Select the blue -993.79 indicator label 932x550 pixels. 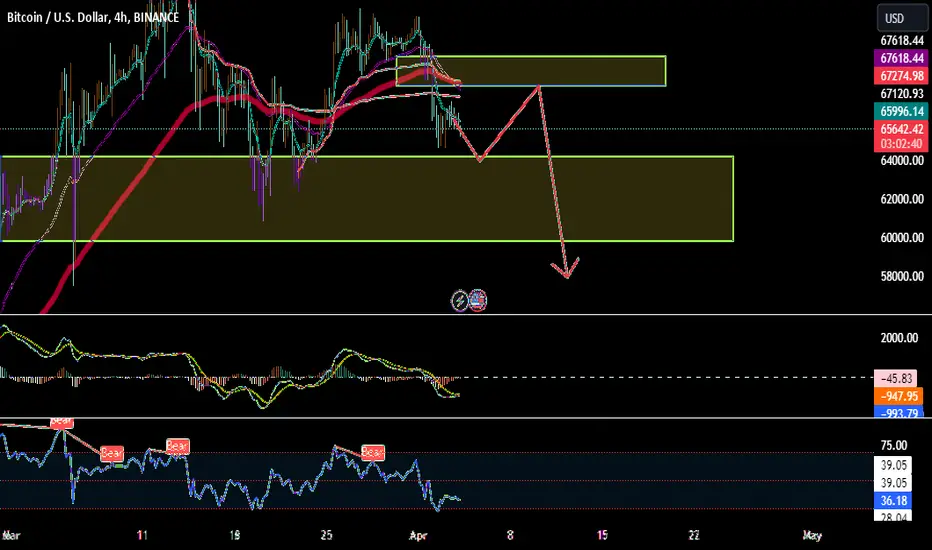[x=898, y=412]
